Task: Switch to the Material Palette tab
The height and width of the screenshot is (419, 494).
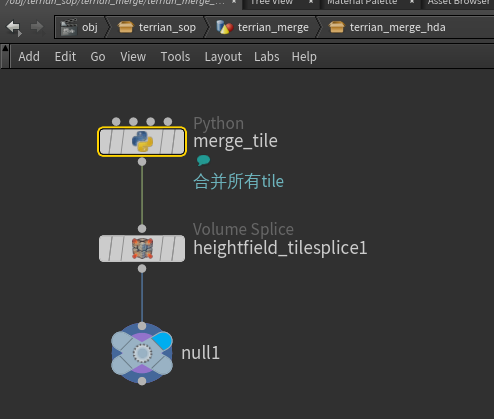Action: (362, 3)
